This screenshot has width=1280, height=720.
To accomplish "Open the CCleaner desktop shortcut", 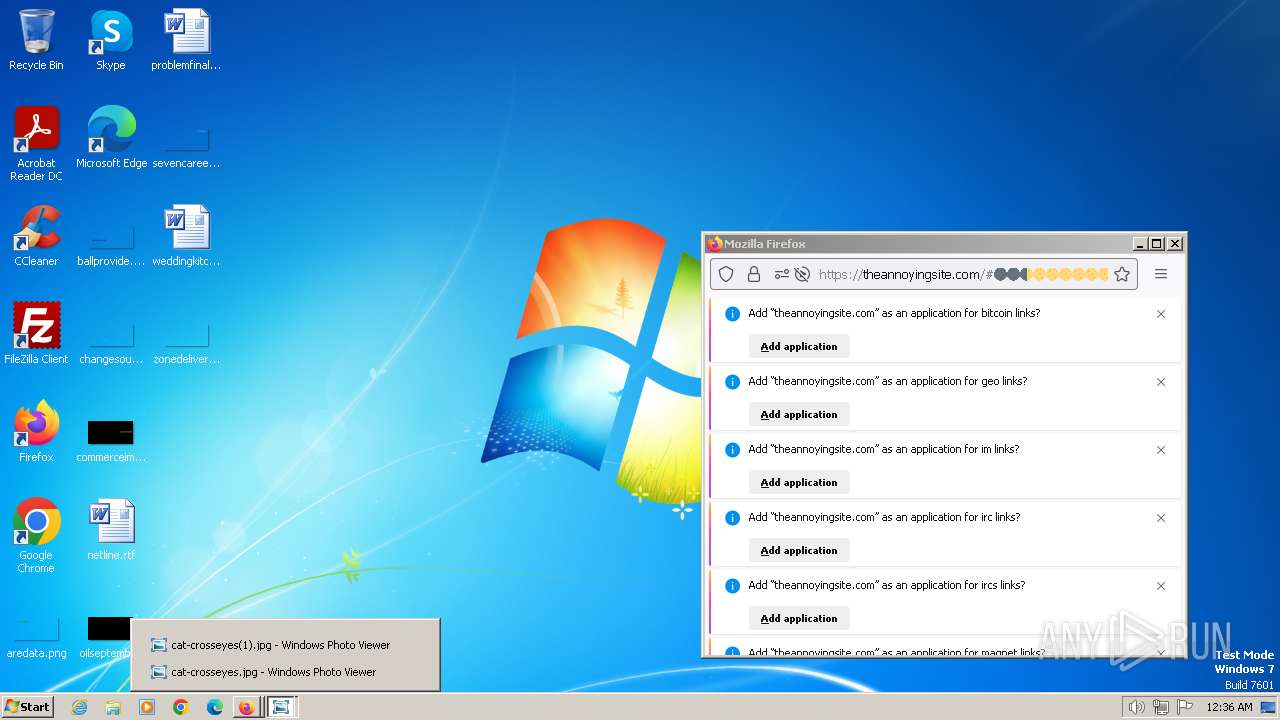I will [36, 235].
